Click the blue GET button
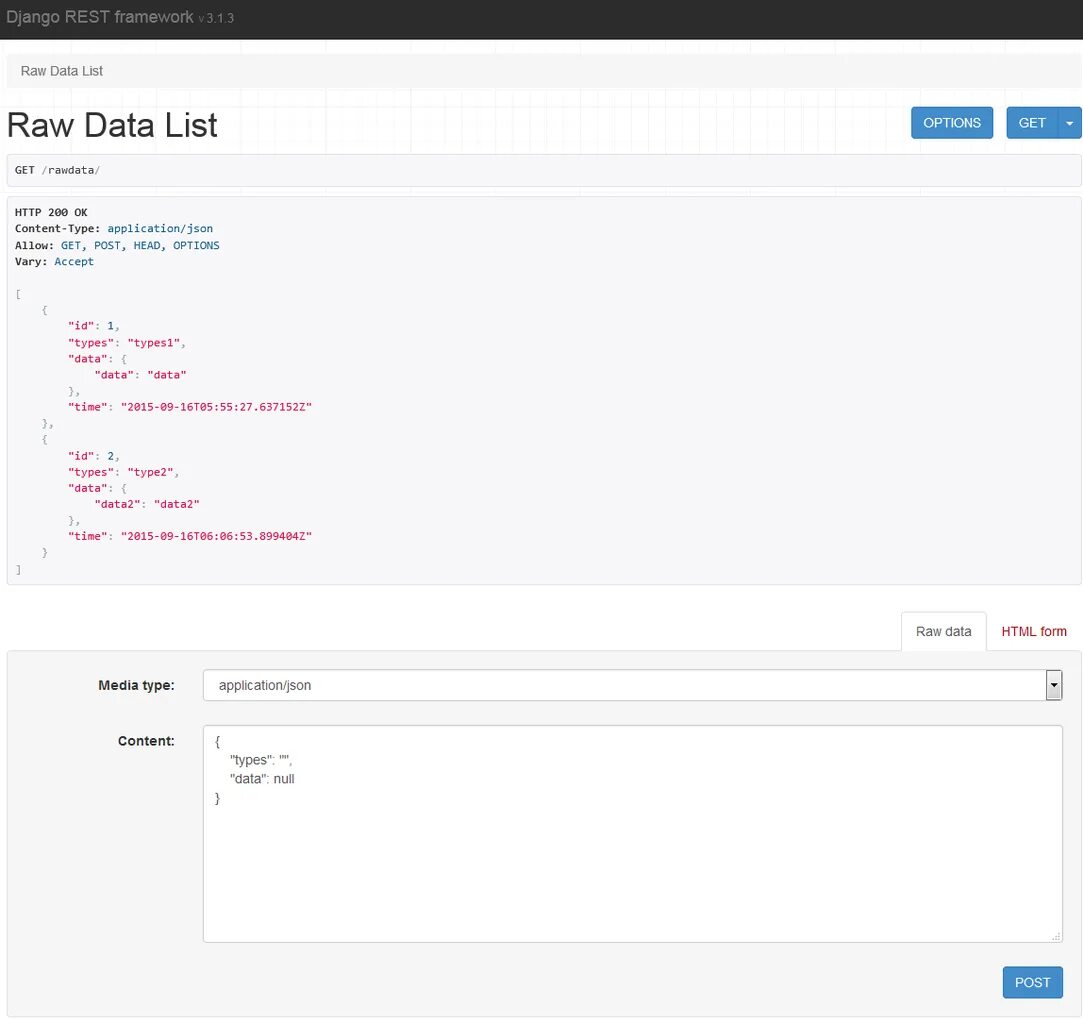This screenshot has width=1083, height=1024. [1031, 123]
